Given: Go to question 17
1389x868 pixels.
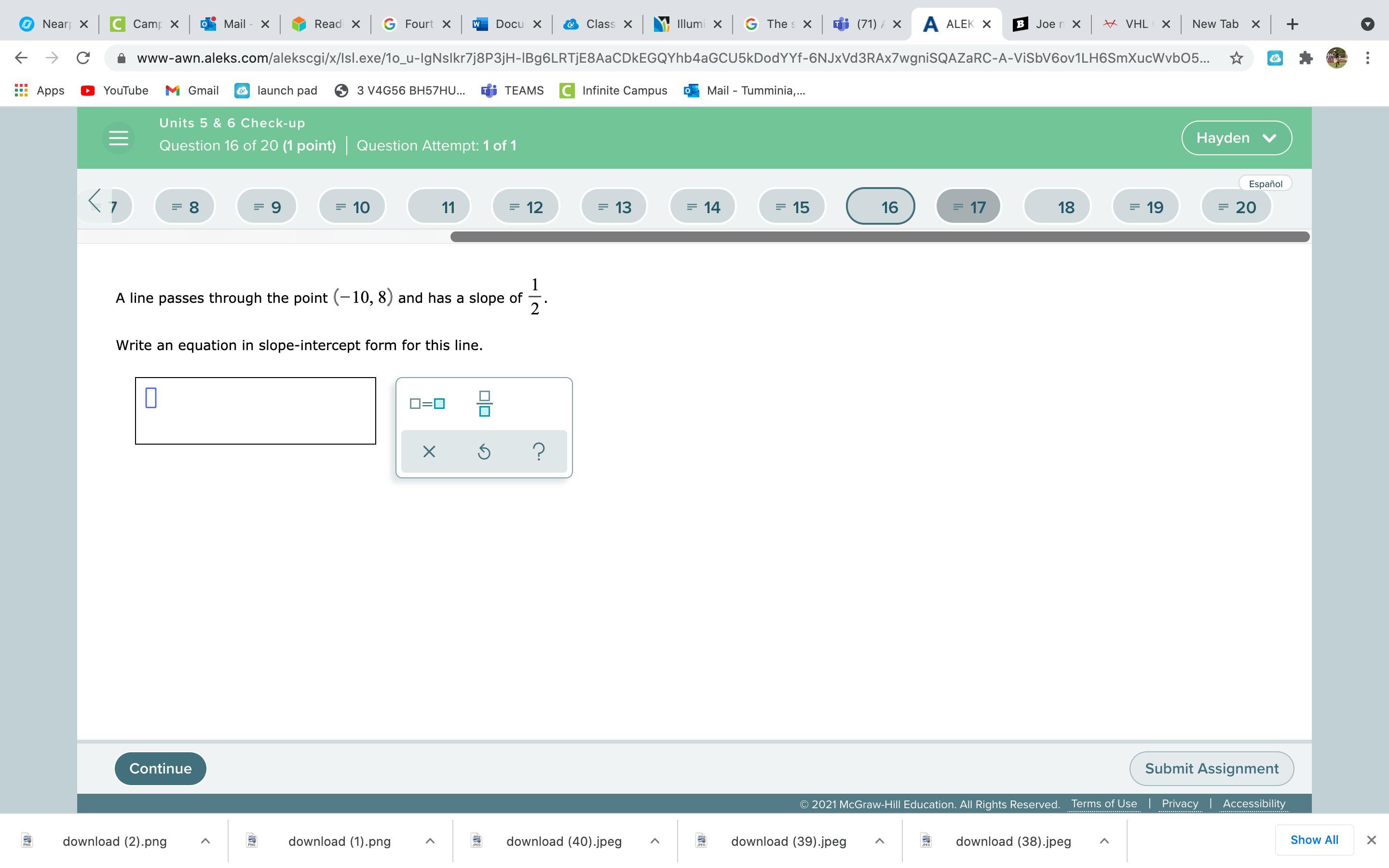Looking at the screenshot, I should click(968, 207).
